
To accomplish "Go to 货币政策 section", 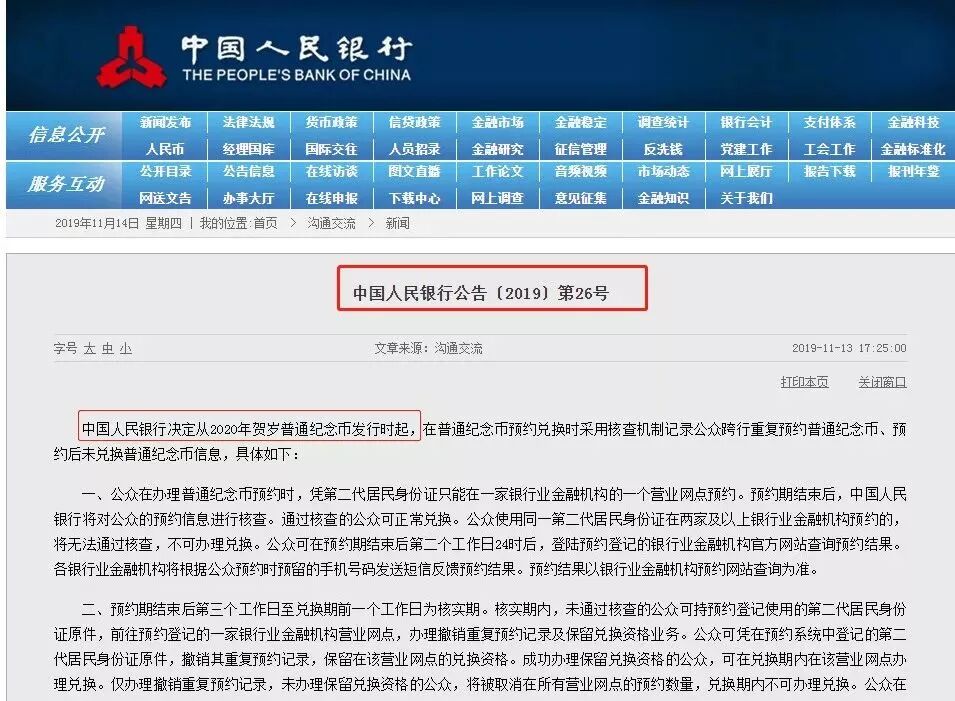I will pos(332,122).
